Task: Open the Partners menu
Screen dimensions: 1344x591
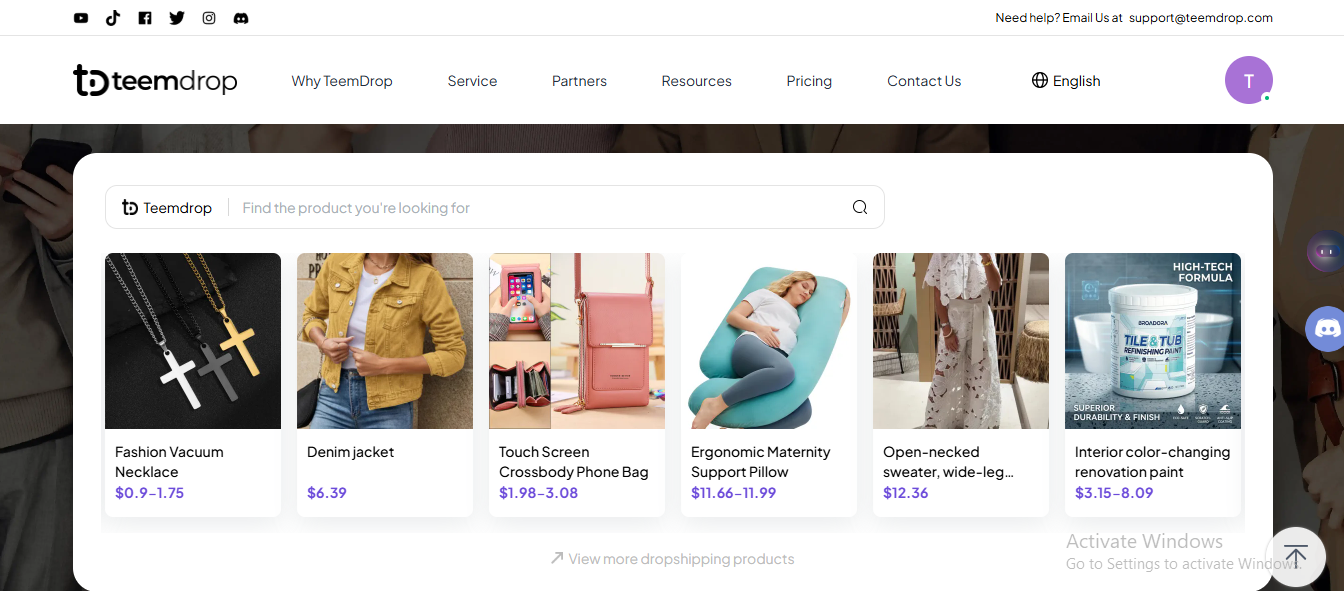Action: tap(579, 81)
